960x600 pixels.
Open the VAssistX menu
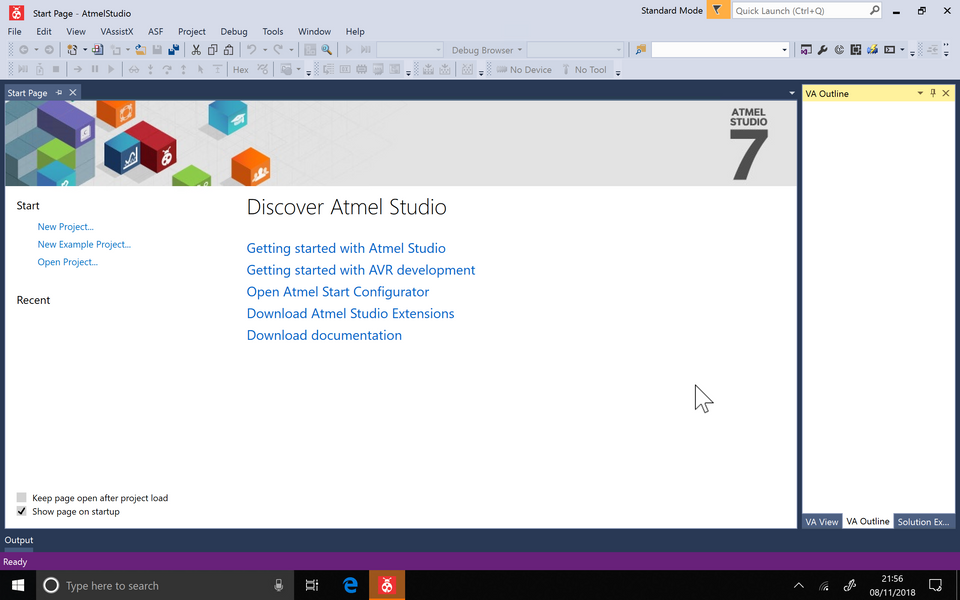tap(116, 31)
